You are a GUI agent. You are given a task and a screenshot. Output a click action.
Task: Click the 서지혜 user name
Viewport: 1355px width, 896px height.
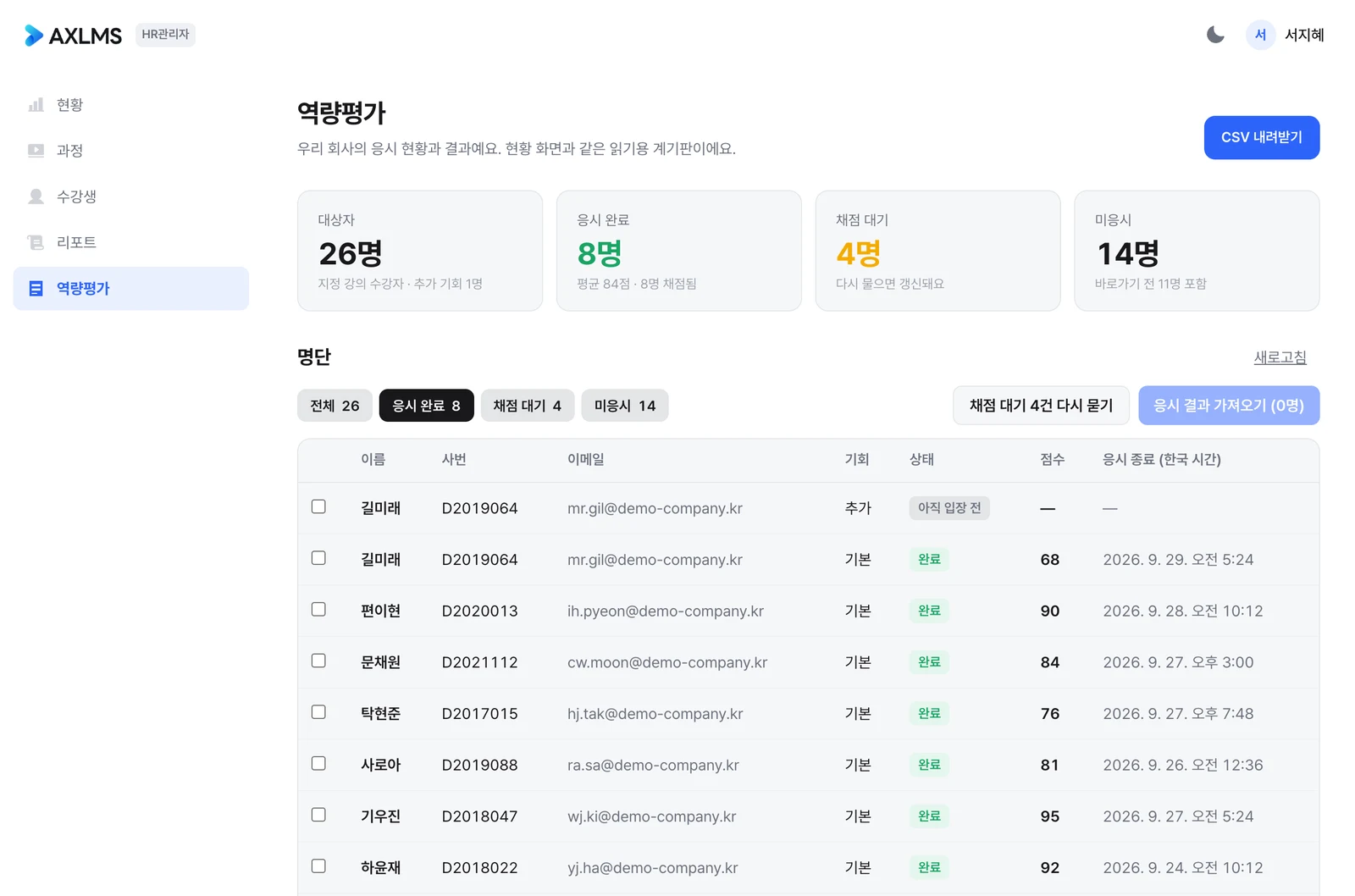point(1304,35)
